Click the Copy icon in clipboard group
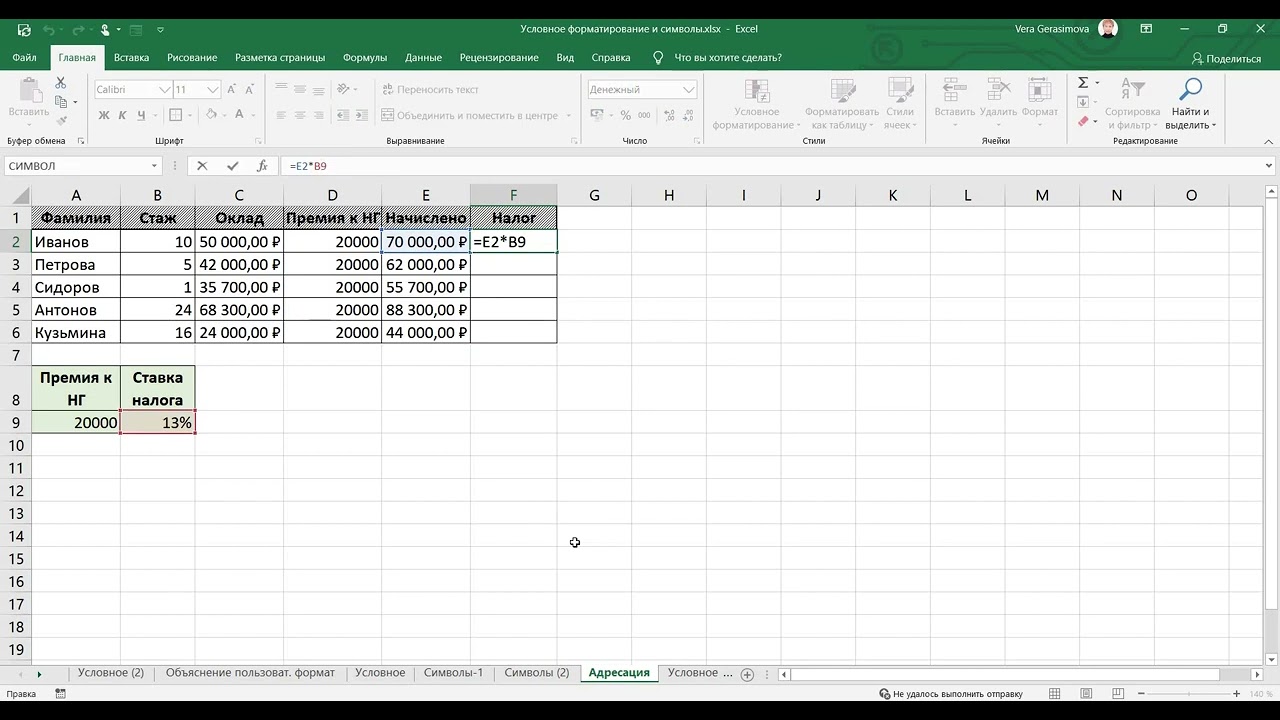The image size is (1280, 720). 61,102
